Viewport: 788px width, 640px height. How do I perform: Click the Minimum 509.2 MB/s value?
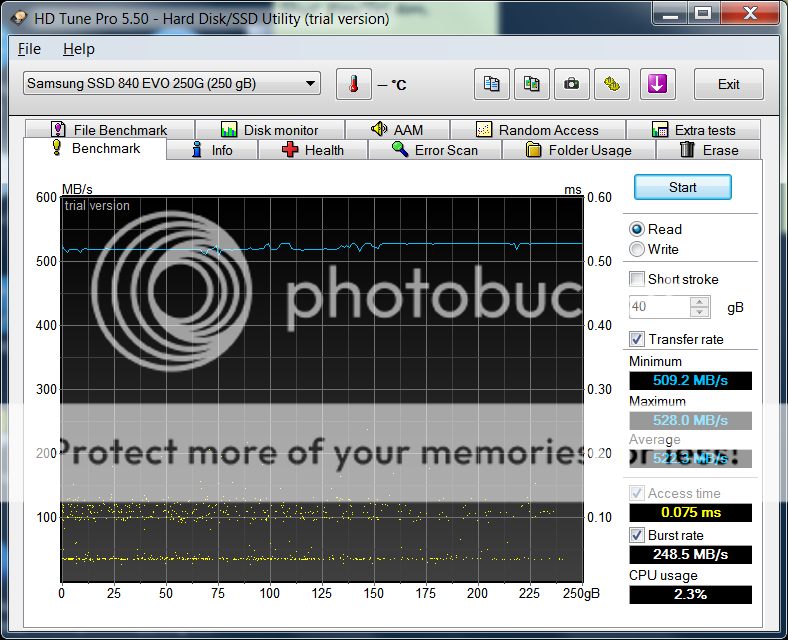691,380
